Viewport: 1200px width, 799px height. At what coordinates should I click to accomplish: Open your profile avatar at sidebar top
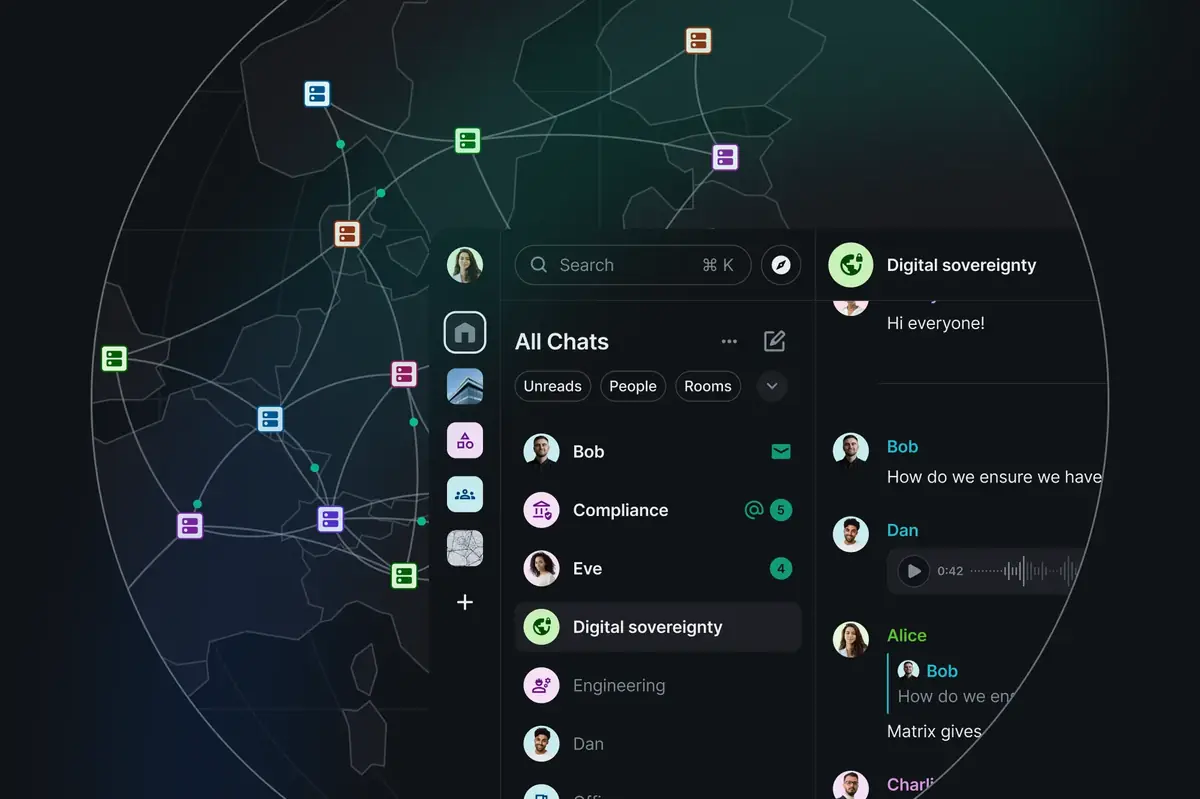pyautogui.click(x=465, y=265)
